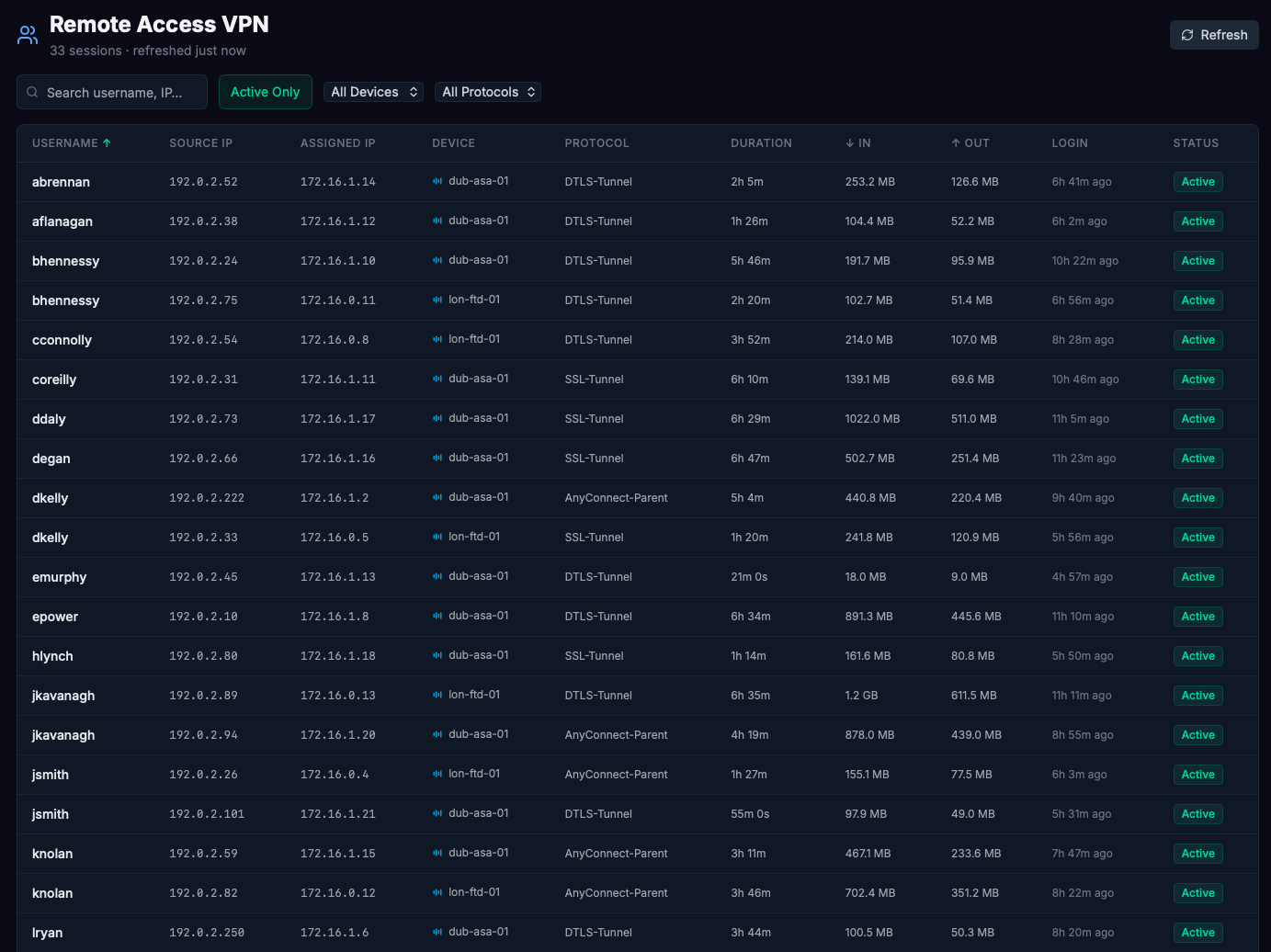Select username epower

click(55, 617)
